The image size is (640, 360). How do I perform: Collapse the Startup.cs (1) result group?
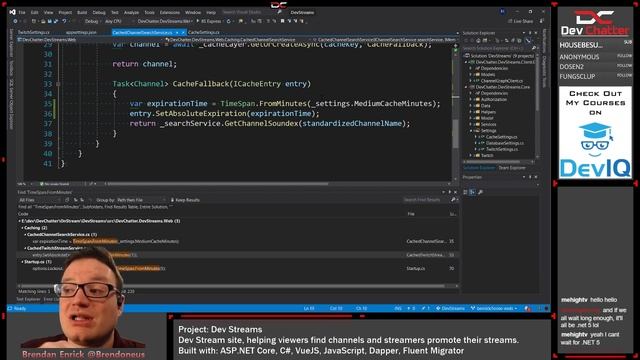pyautogui.click(x=22, y=262)
